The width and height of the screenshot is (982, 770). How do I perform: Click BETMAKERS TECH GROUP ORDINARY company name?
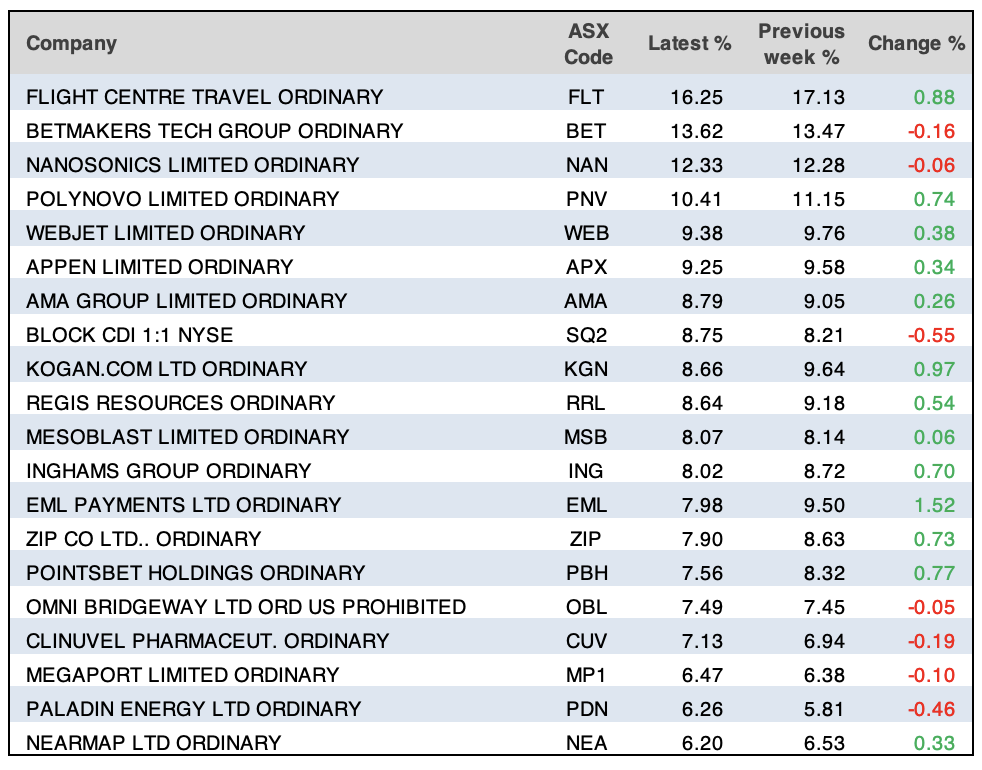coord(214,131)
